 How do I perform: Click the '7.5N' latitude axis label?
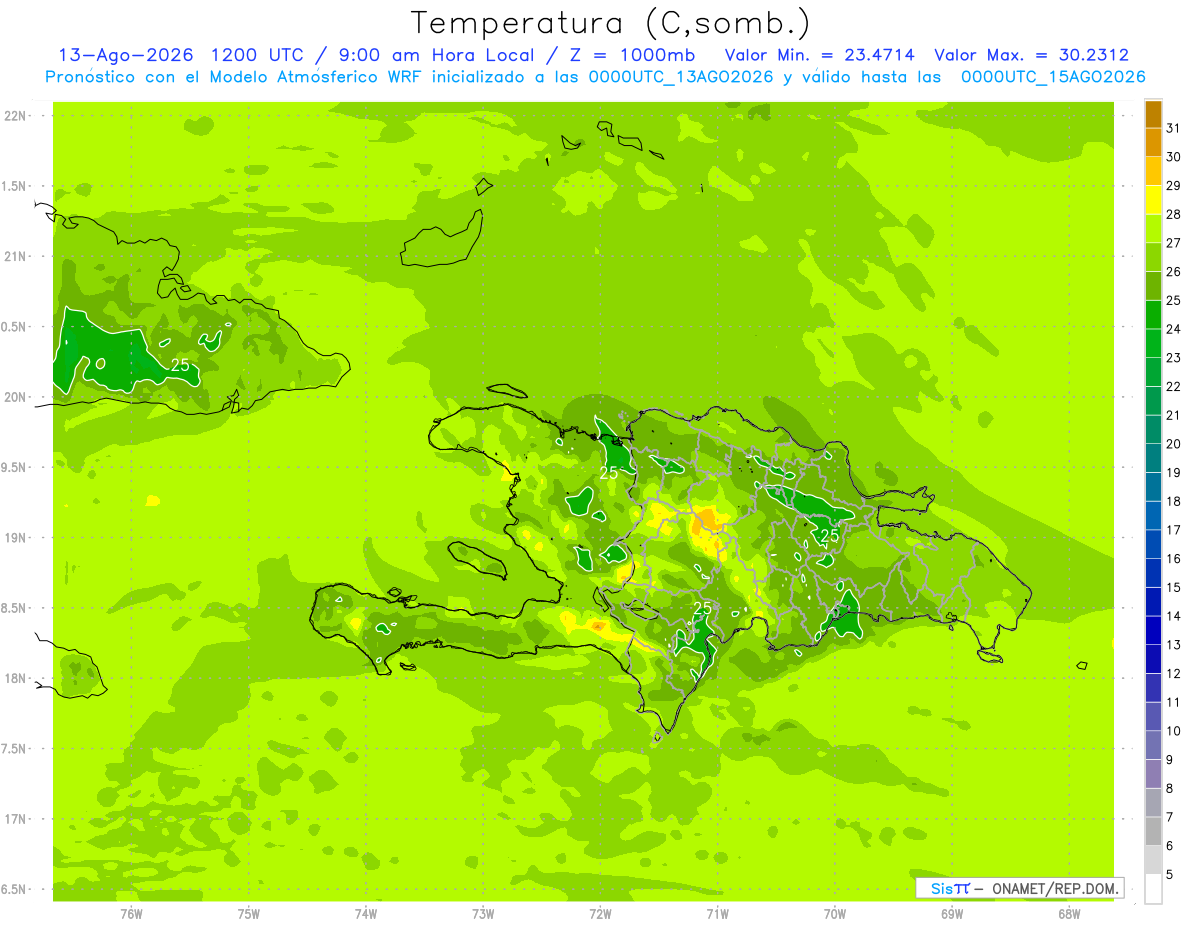(x=15, y=748)
